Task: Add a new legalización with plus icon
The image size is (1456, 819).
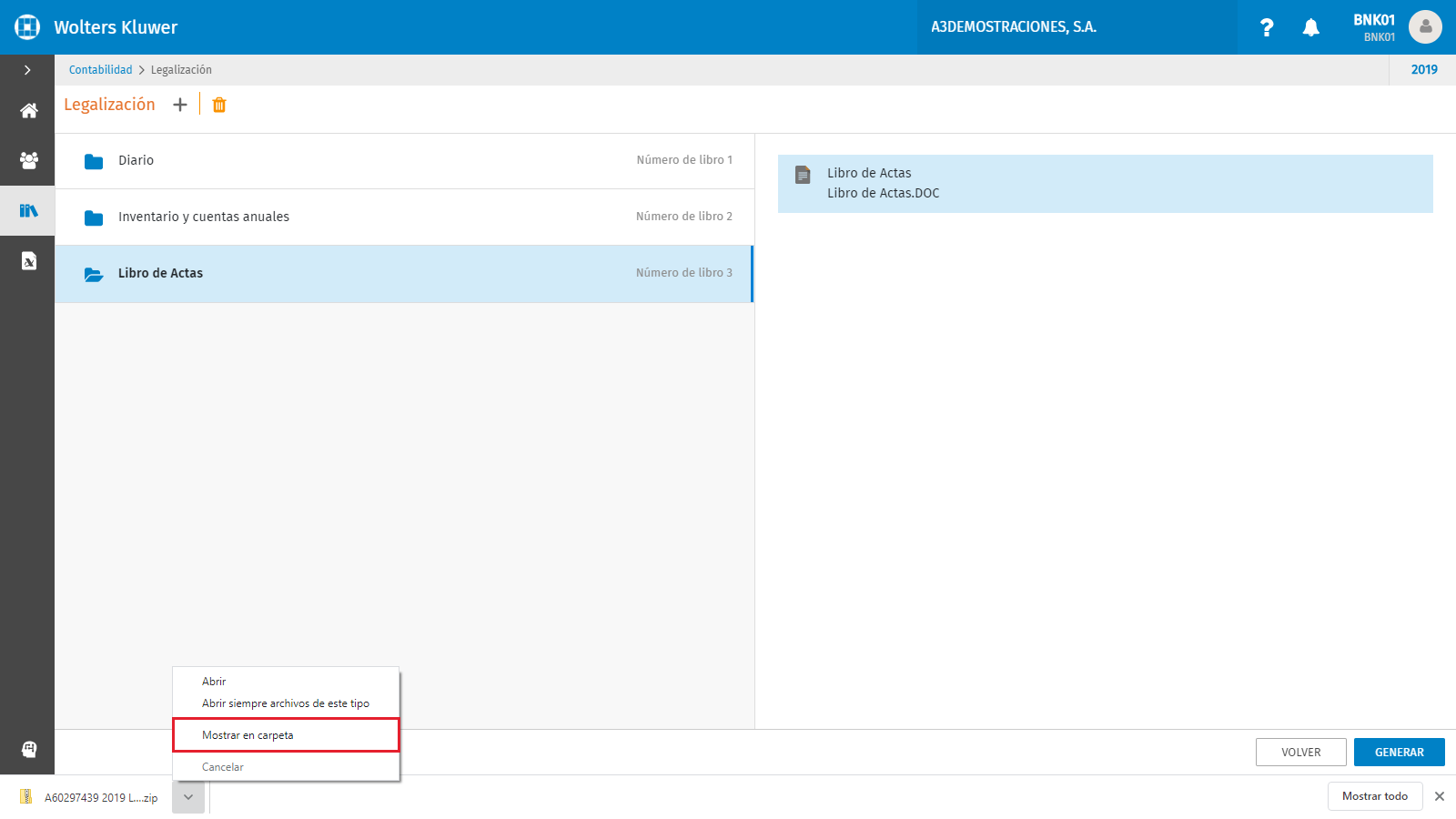Action: pyautogui.click(x=180, y=105)
